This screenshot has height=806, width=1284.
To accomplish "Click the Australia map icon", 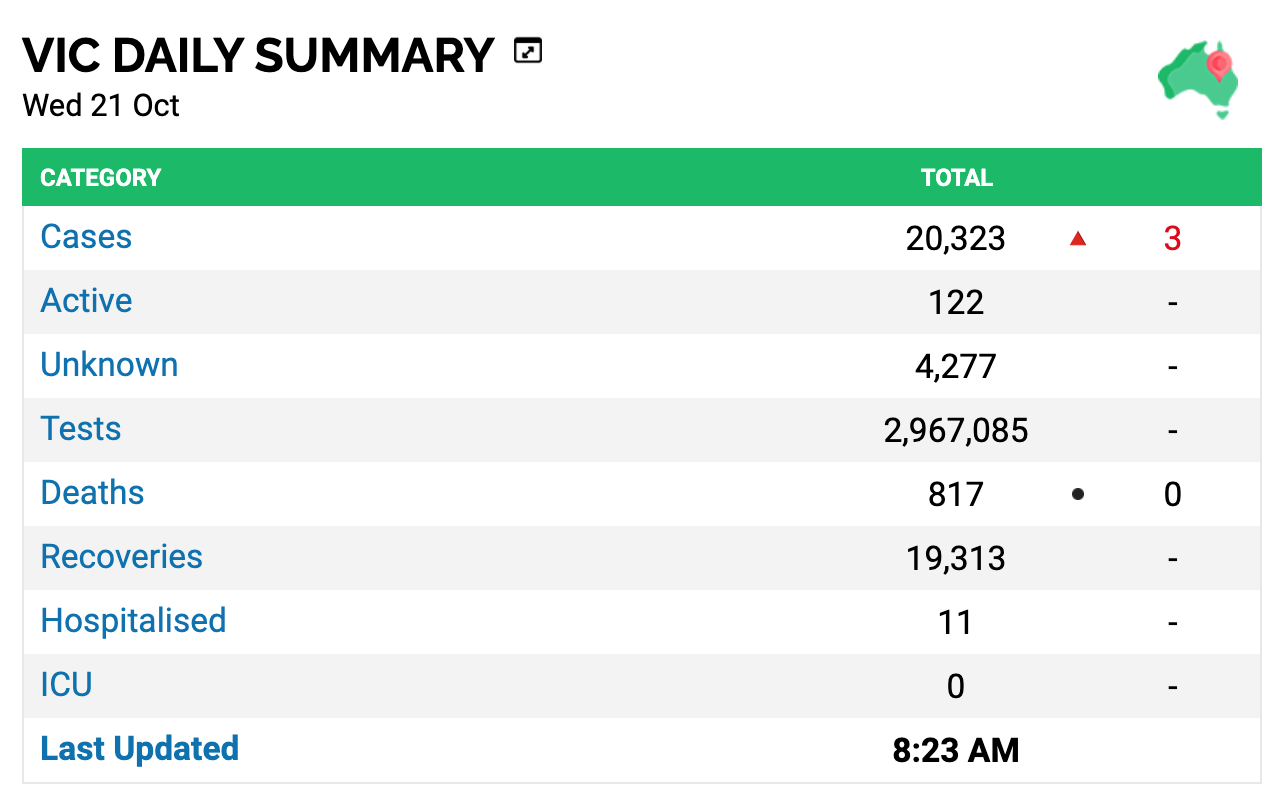I will click(1199, 81).
